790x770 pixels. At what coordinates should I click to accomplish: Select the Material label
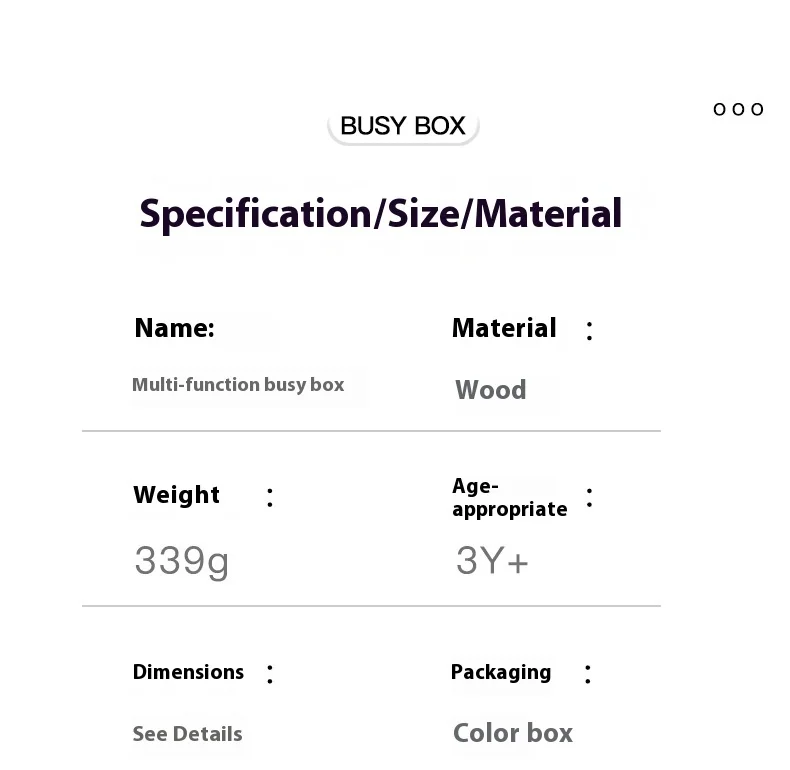pos(504,328)
